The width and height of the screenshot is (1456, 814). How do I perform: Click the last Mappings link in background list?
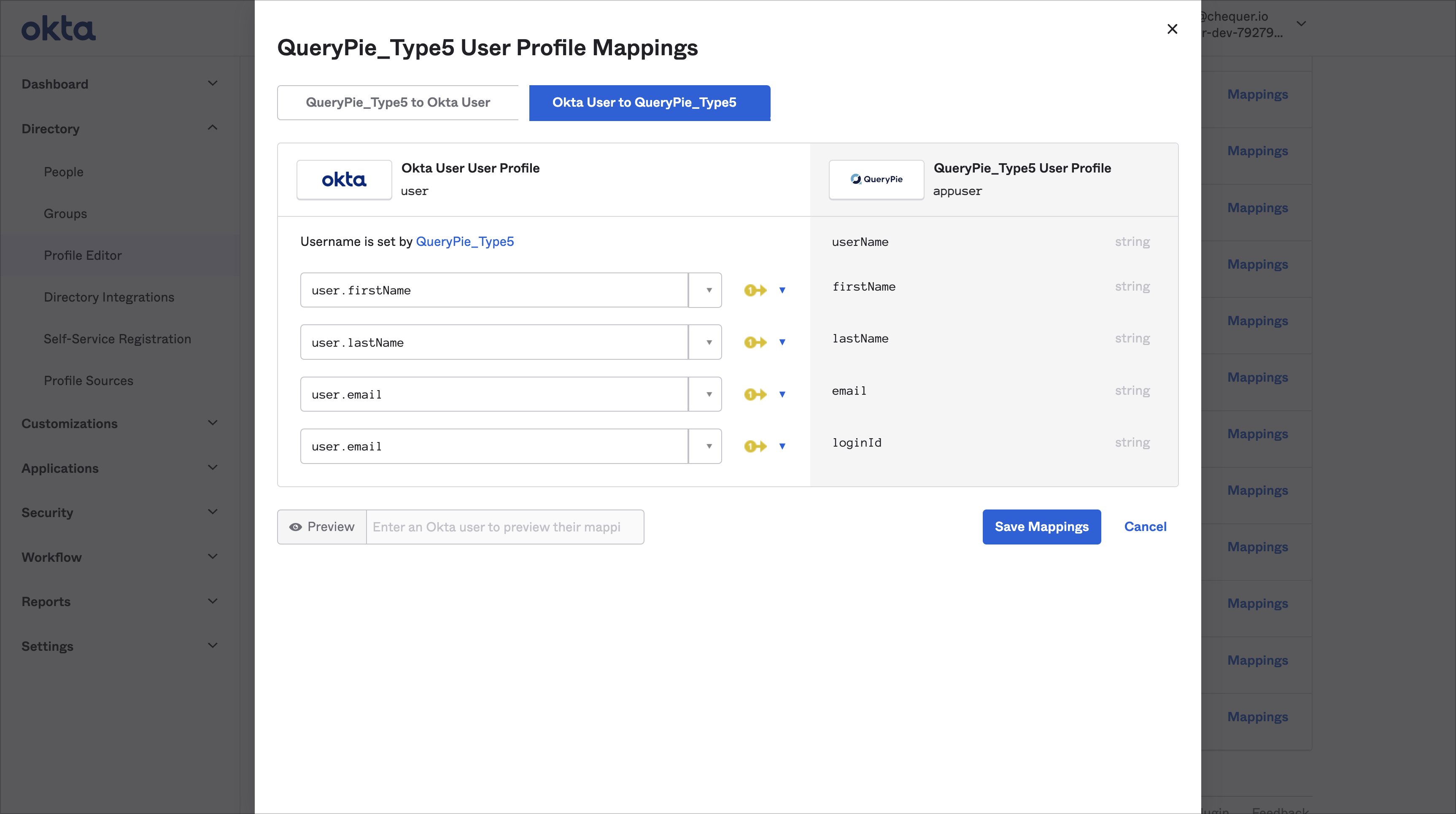[x=1258, y=717]
